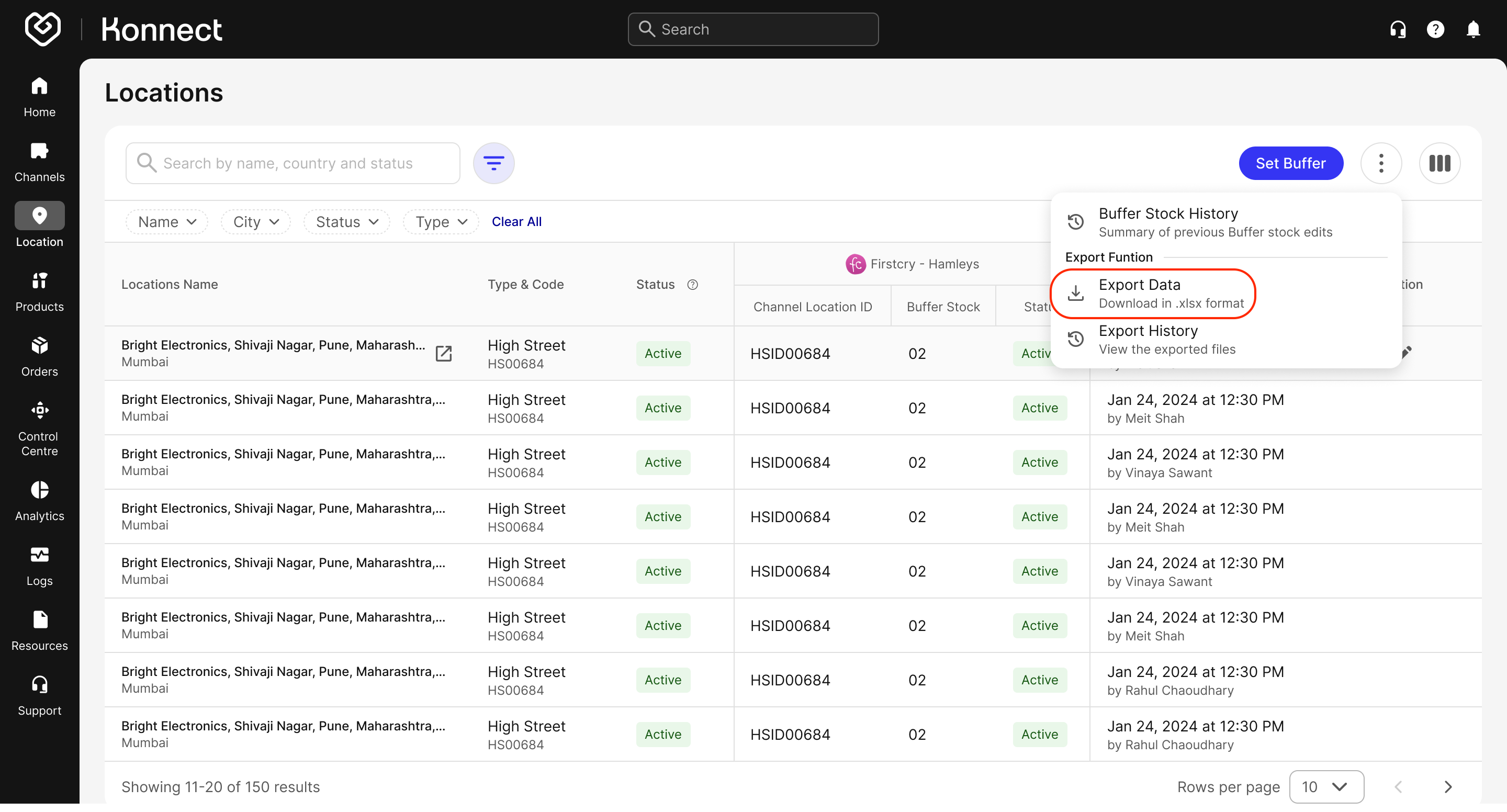1507x812 pixels.
Task: Open Control Centre in the sidebar
Action: (39, 429)
